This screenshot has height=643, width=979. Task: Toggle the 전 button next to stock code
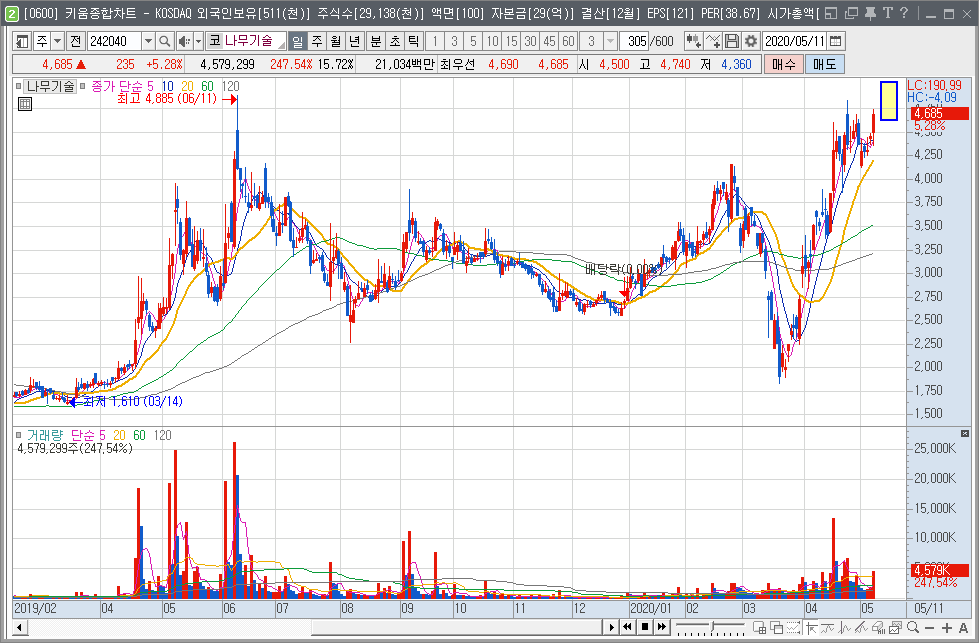click(76, 41)
